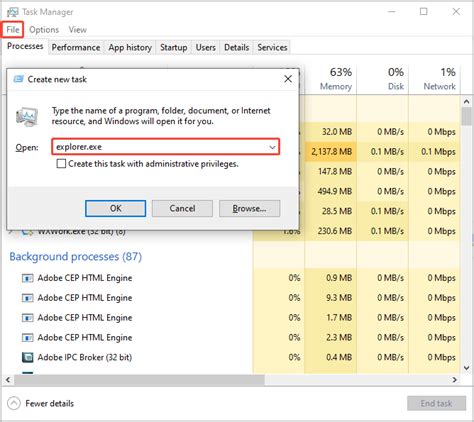Click the Fewer details link
Viewport: 474px width, 422px height.
(x=49, y=403)
